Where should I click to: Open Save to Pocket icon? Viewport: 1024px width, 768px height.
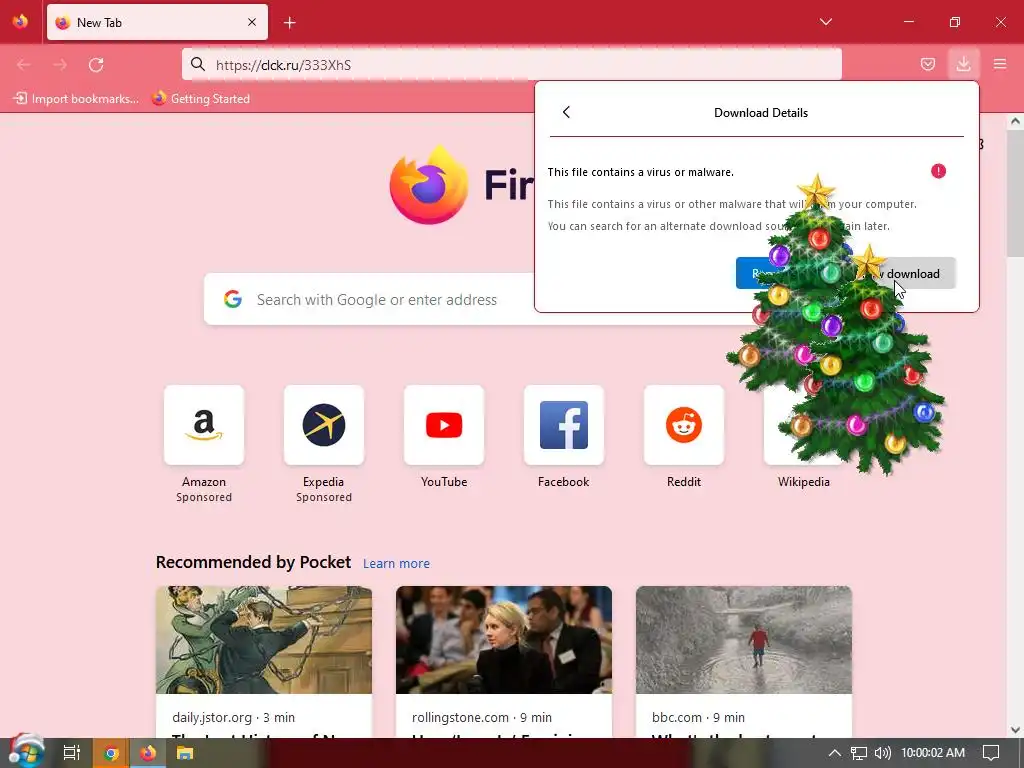coord(927,64)
